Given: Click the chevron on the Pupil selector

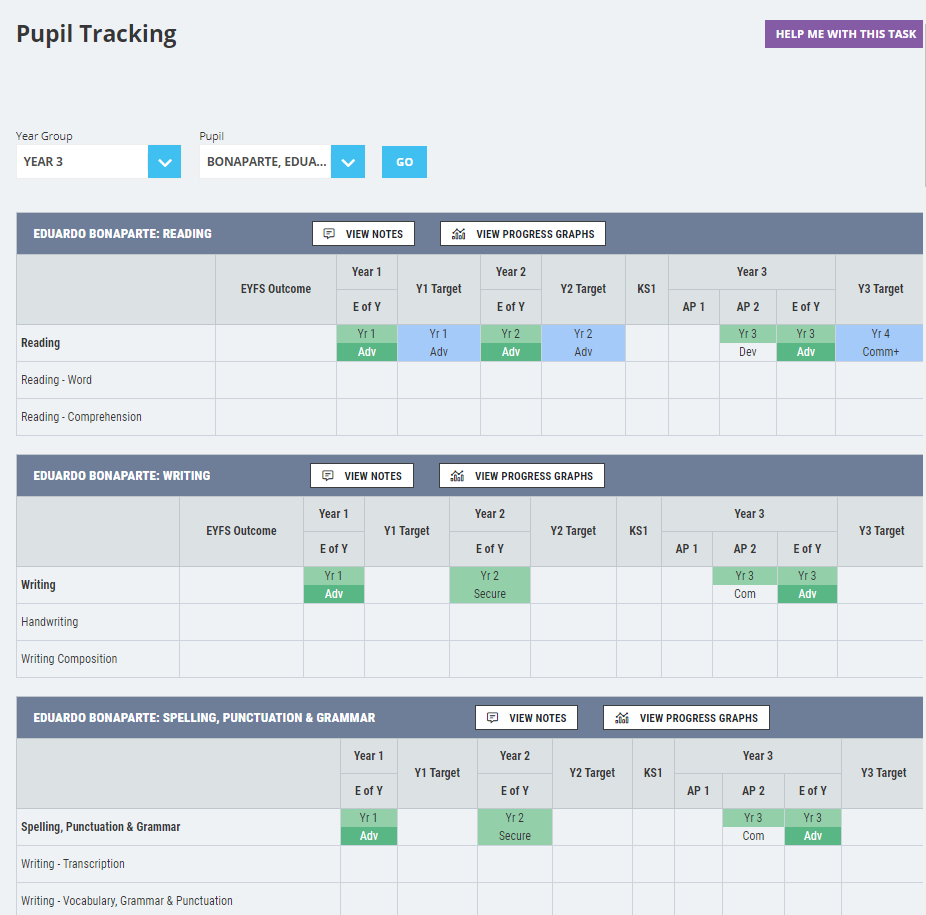Looking at the screenshot, I should (x=347, y=161).
